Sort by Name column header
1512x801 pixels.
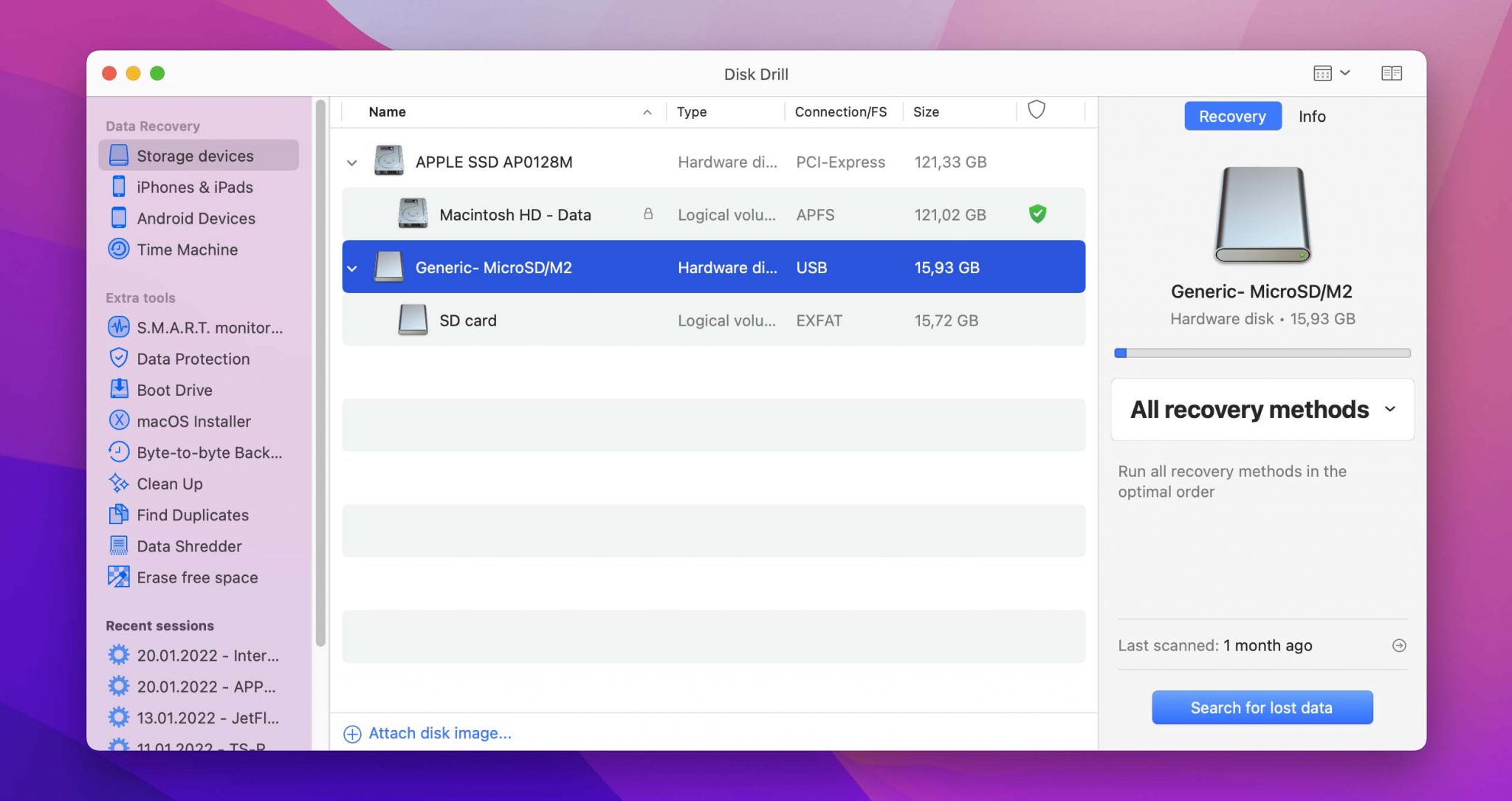pos(387,111)
